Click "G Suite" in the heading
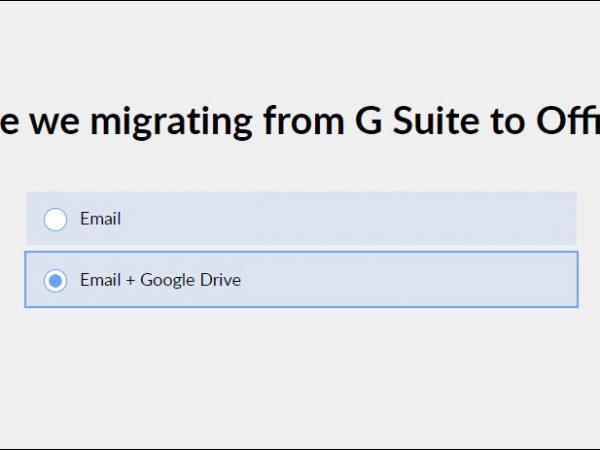 [x=410, y=122]
